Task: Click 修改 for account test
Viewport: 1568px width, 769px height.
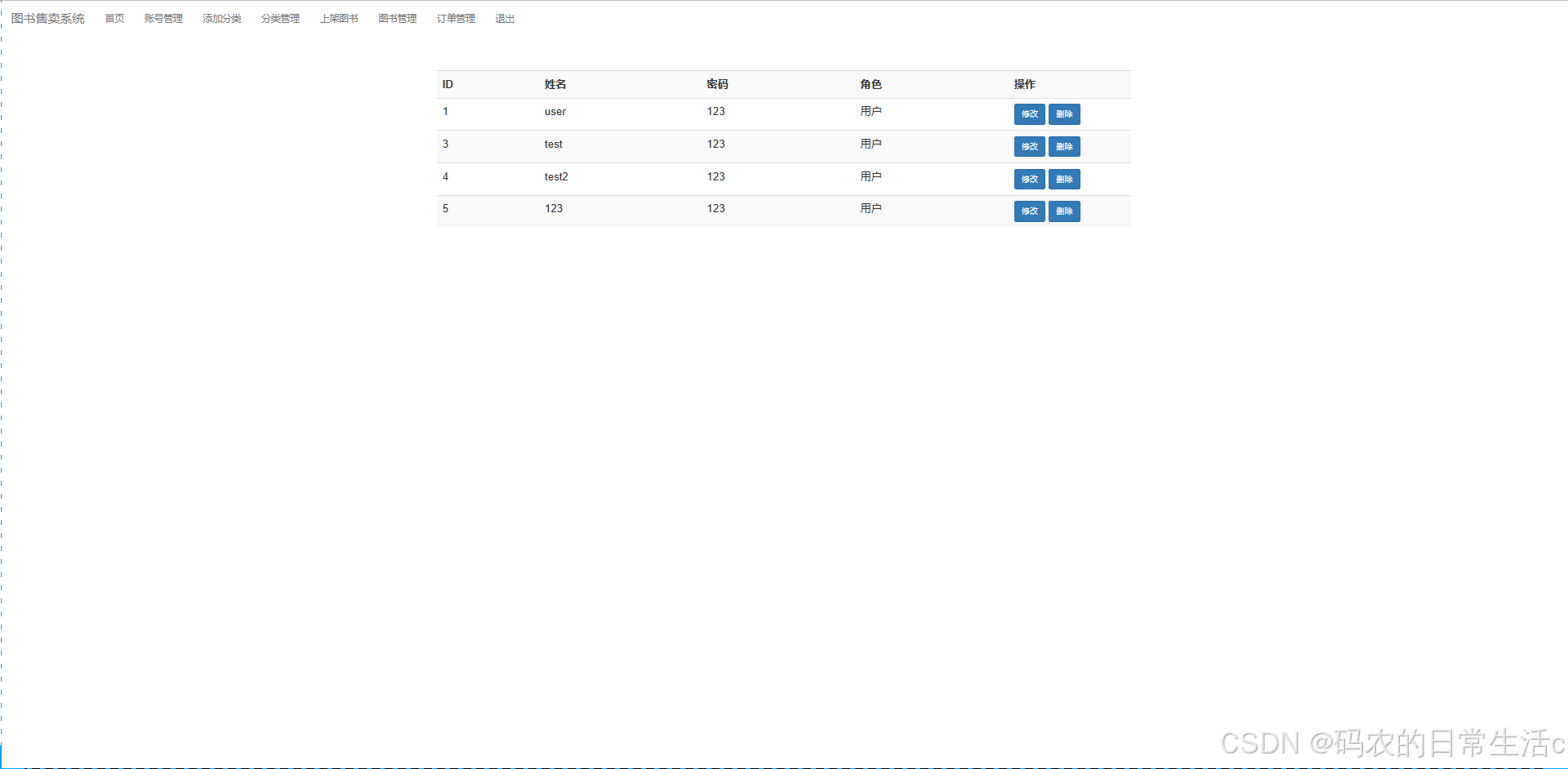Action: coord(1028,146)
